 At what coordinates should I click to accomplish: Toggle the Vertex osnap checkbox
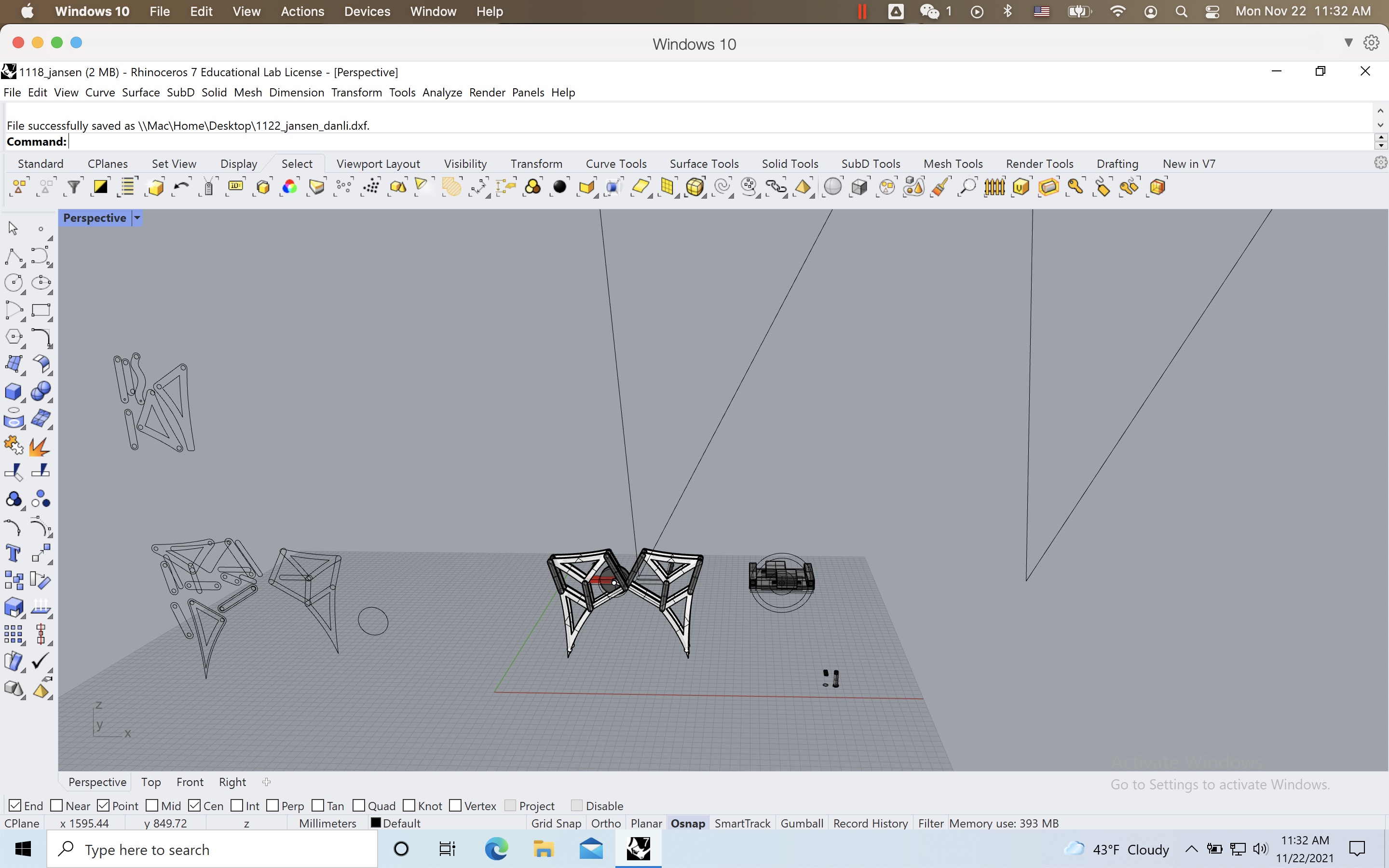(x=455, y=805)
